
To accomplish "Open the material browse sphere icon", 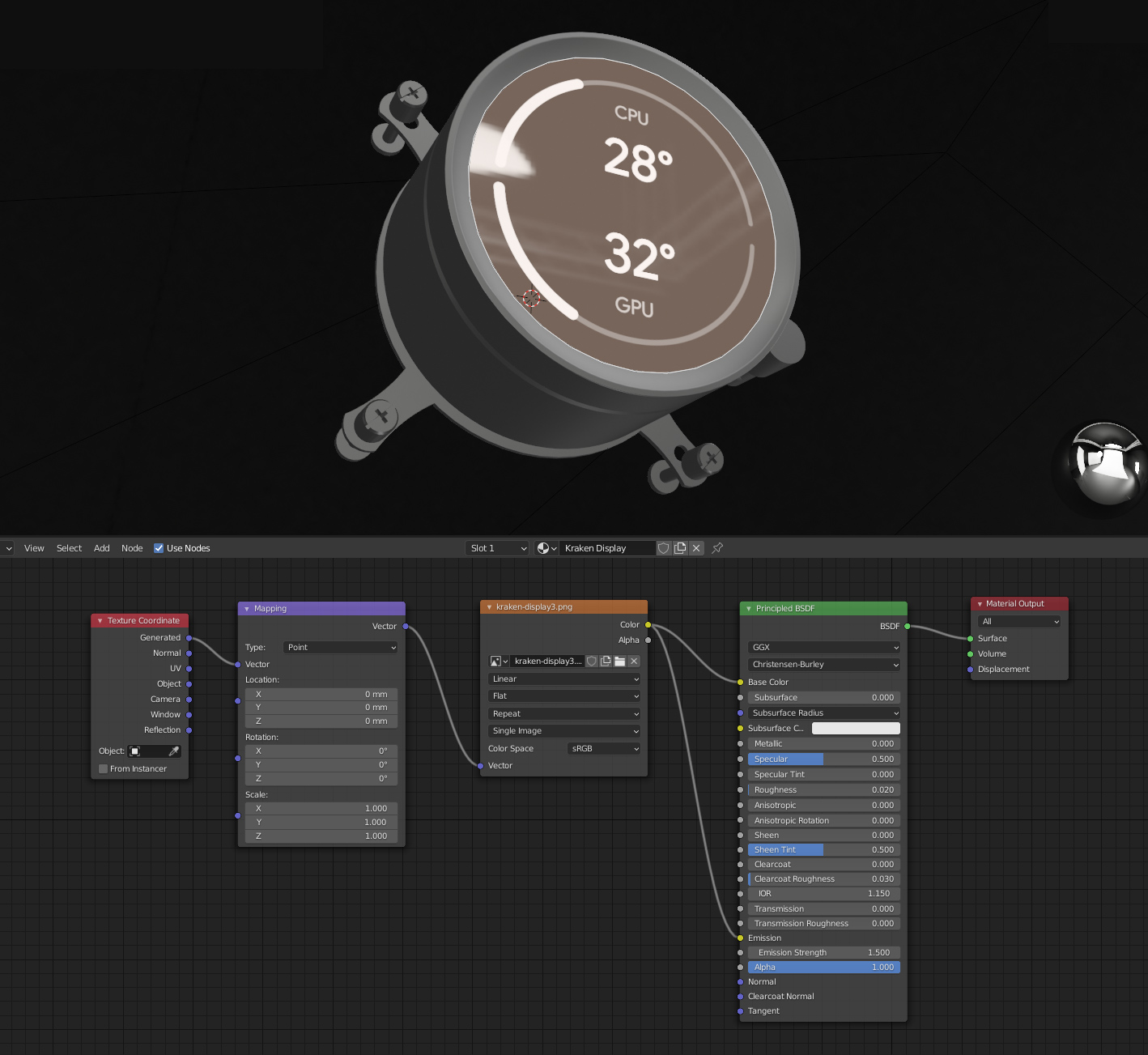I will [547, 548].
